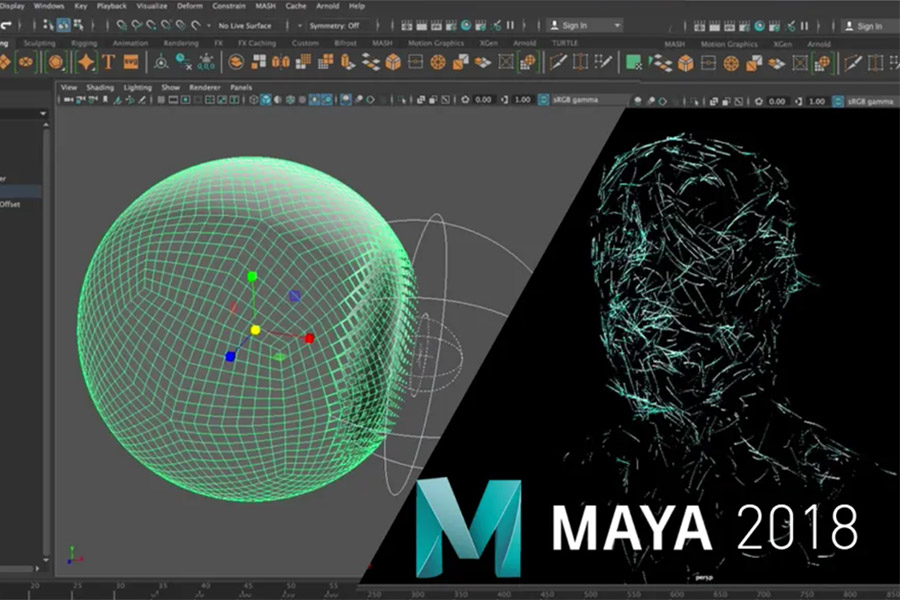Click the Freeze Transformations shelf icon
This screenshot has height=600, width=900.
tap(206, 62)
